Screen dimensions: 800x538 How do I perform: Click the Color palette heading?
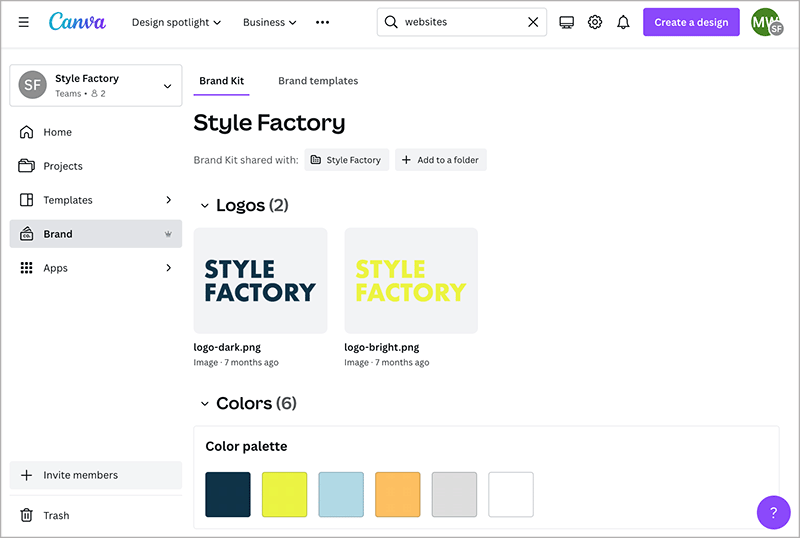coord(246,446)
